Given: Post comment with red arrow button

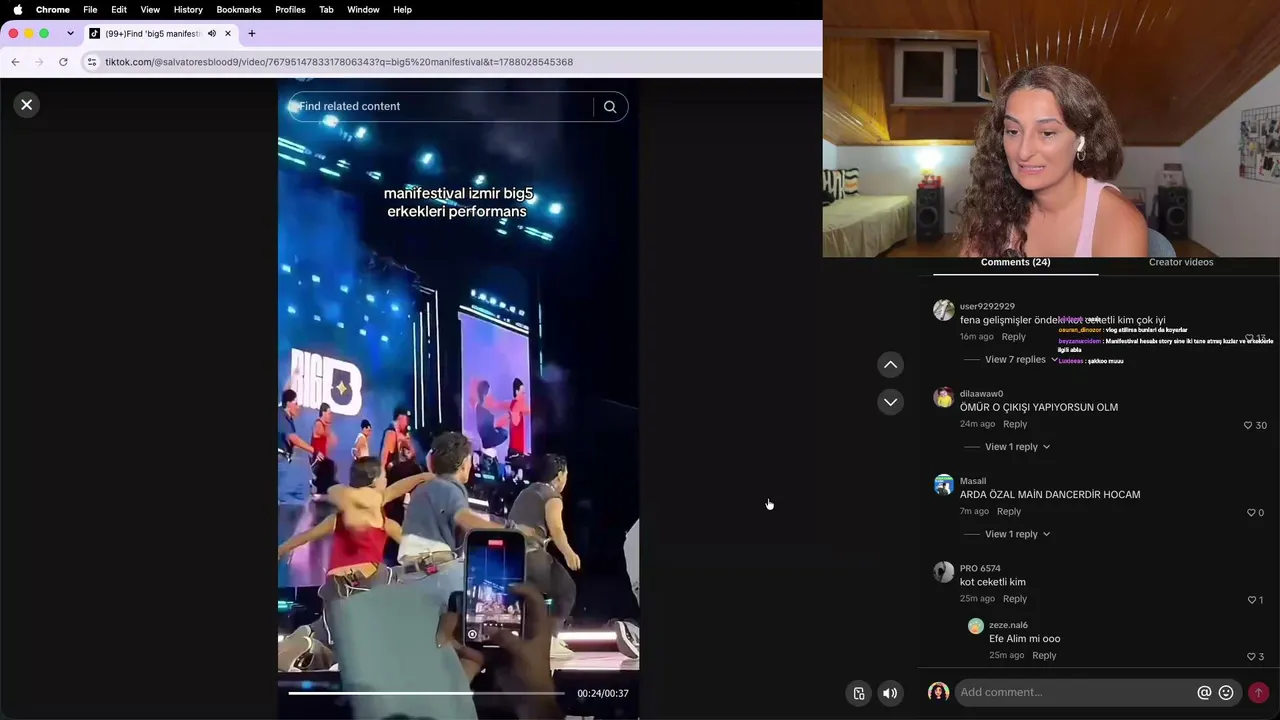Looking at the screenshot, I should tap(1258, 692).
